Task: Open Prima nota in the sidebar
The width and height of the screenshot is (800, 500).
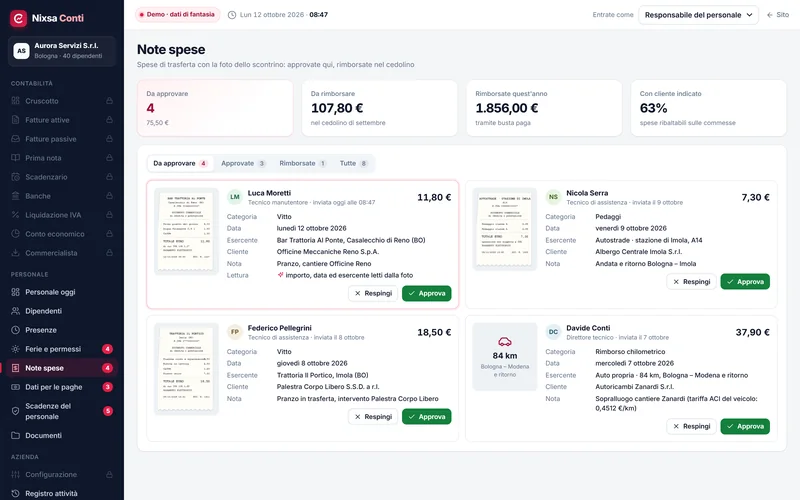Action: 62,158
